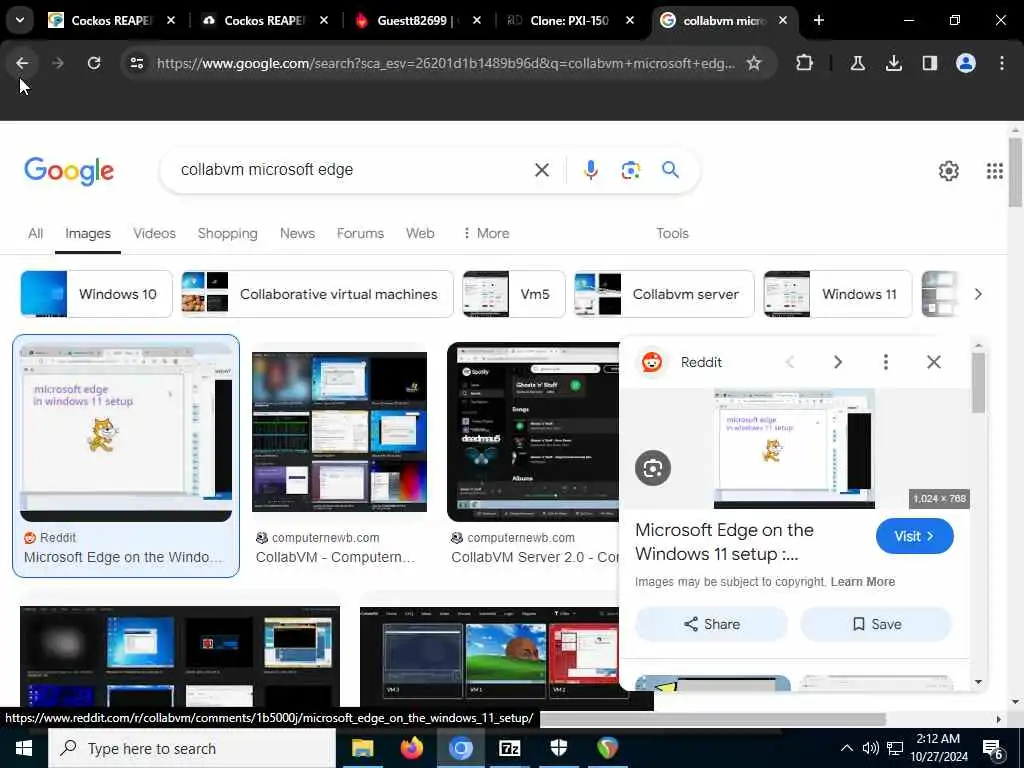Open a new browser tab

click(818, 20)
